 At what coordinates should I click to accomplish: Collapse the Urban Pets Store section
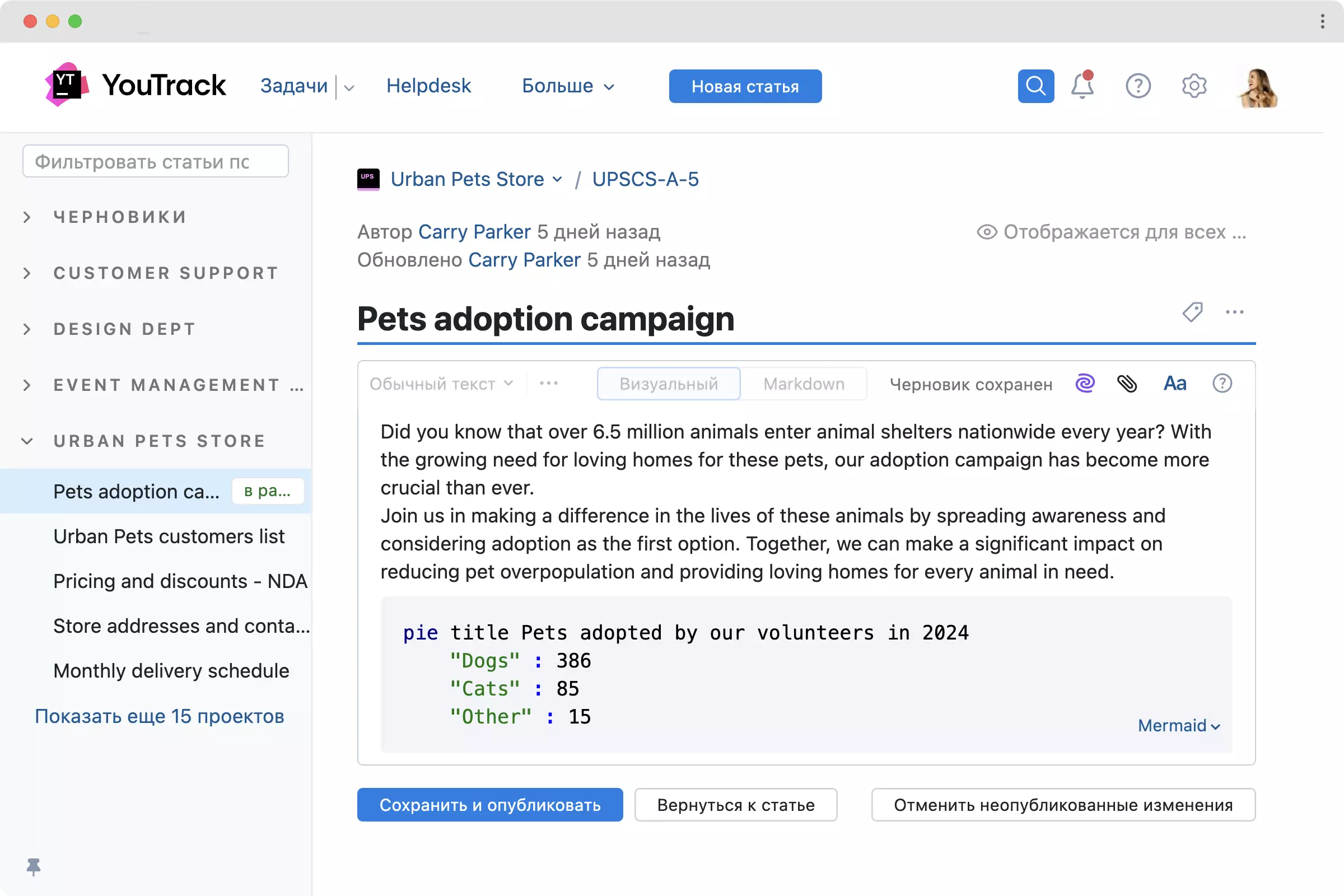click(27, 441)
